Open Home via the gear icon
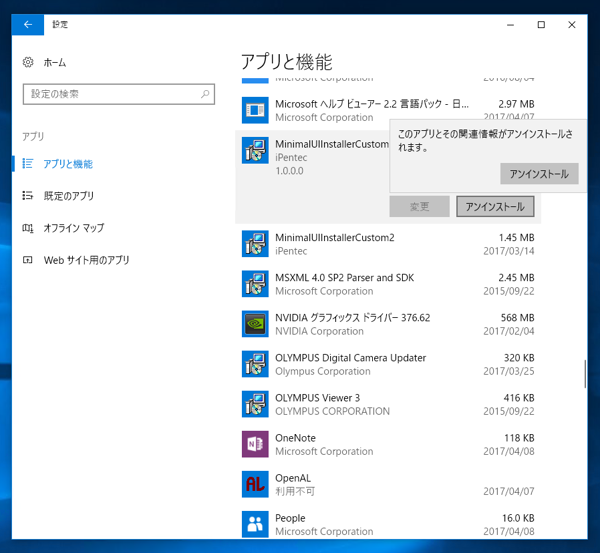 28,62
